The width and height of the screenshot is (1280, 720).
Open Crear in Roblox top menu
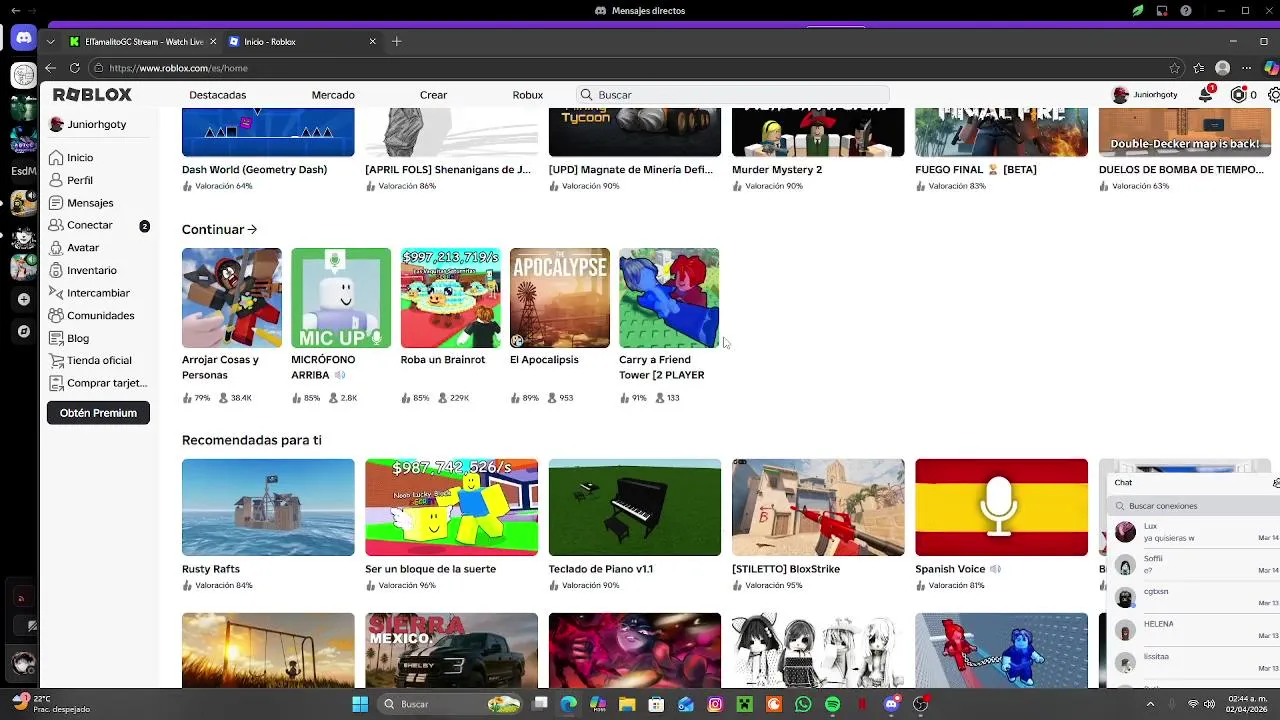tap(433, 95)
